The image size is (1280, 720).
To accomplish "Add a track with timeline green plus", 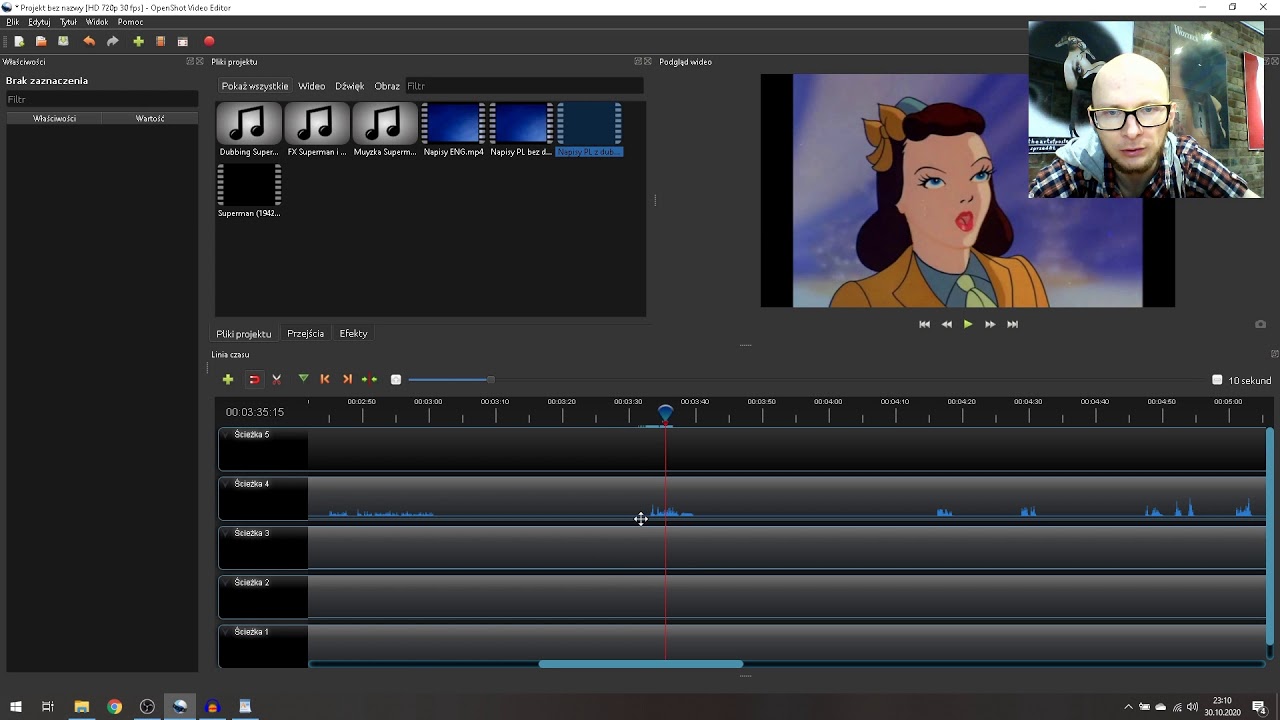I will click(228, 379).
